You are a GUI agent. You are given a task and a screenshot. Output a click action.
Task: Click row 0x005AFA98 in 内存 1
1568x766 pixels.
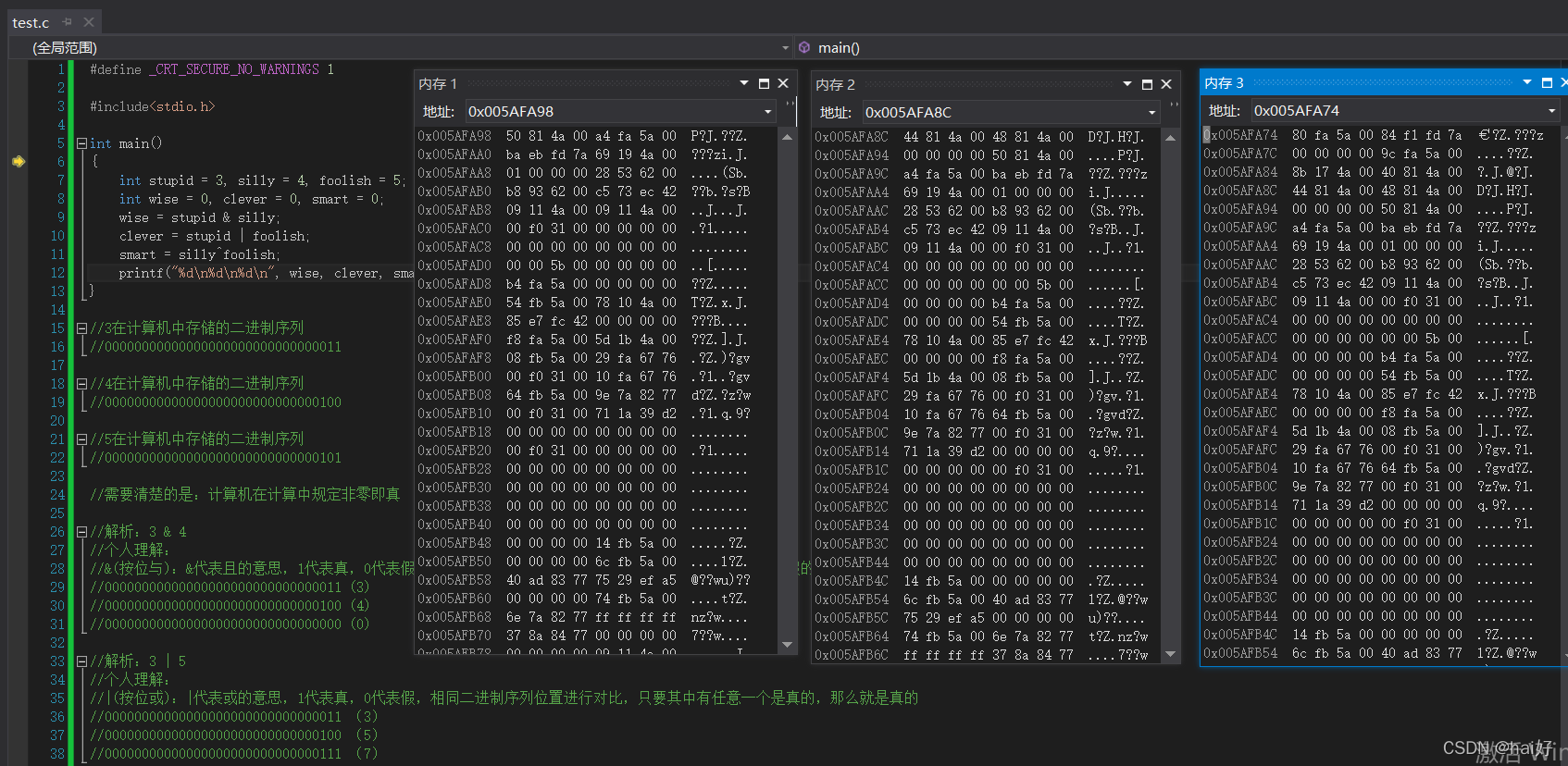click(582, 136)
